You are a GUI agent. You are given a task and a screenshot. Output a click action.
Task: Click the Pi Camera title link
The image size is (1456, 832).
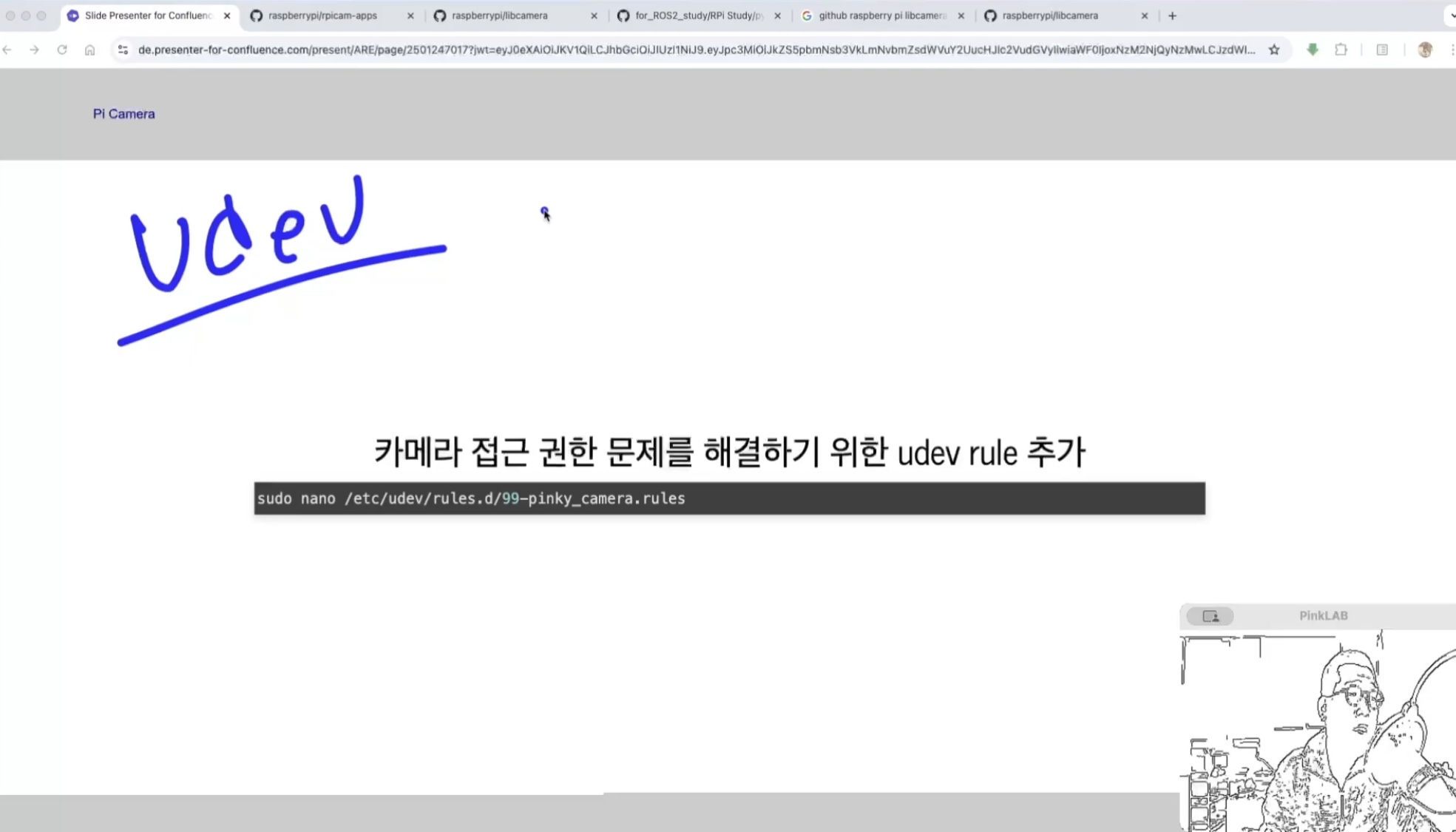point(123,114)
